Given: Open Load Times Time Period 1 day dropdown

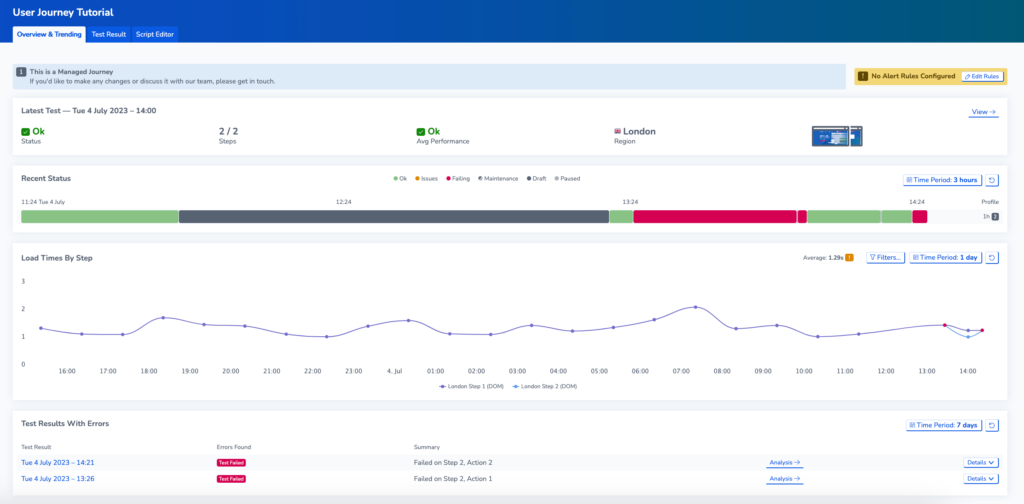Looking at the screenshot, I should click(x=946, y=258).
